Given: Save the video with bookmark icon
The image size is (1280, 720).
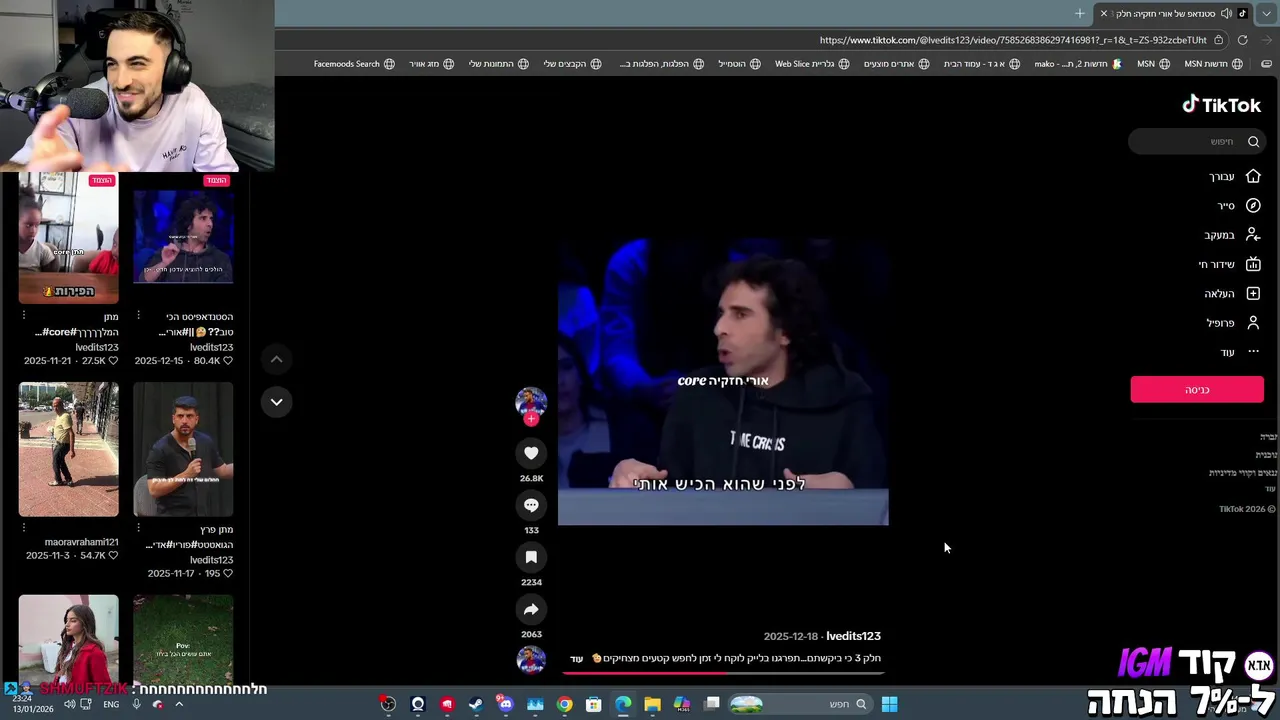Looking at the screenshot, I should [x=531, y=557].
